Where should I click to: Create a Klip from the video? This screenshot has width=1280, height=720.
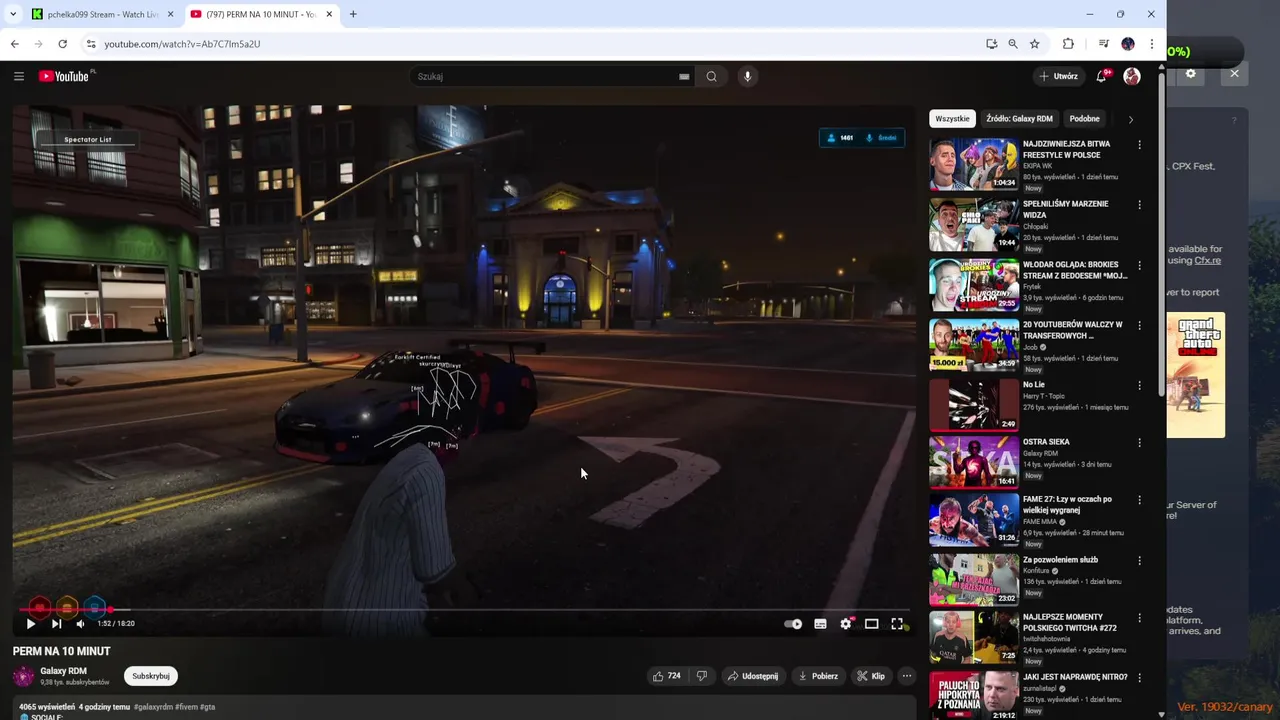coord(871,676)
